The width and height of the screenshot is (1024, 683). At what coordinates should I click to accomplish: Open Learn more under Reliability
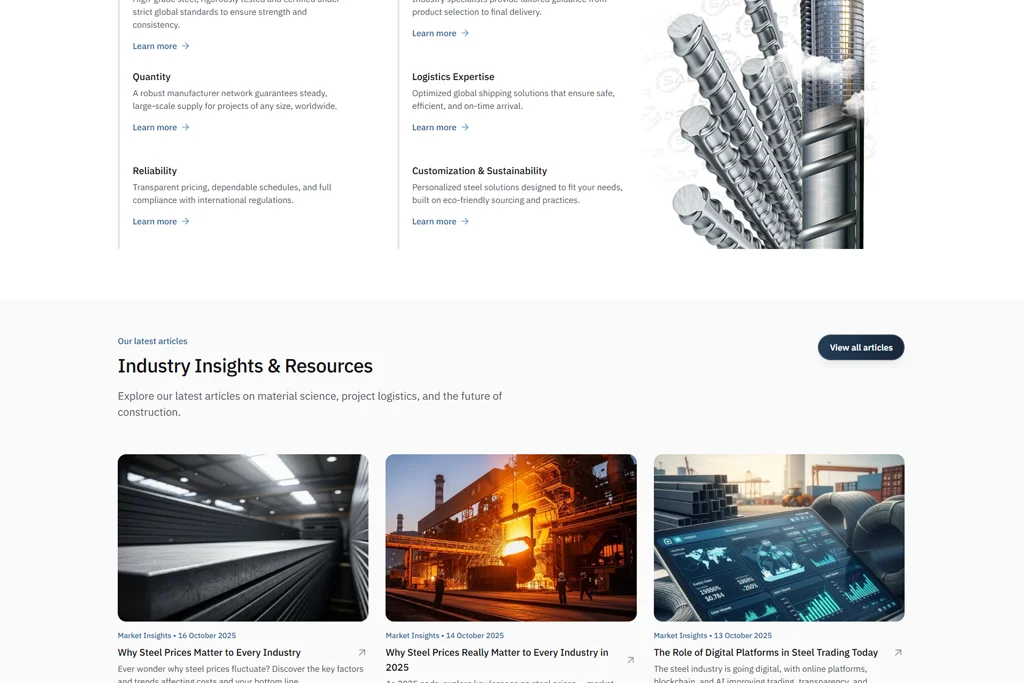[x=161, y=221]
